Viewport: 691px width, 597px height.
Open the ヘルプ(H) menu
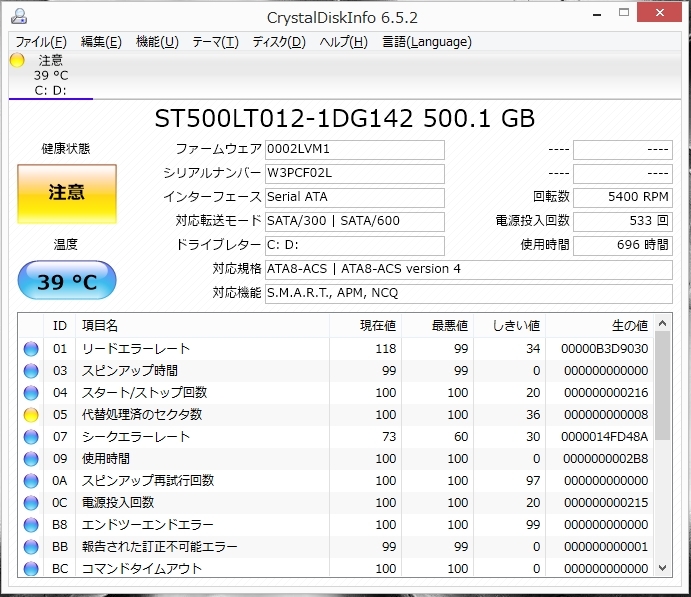tap(343, 42)
